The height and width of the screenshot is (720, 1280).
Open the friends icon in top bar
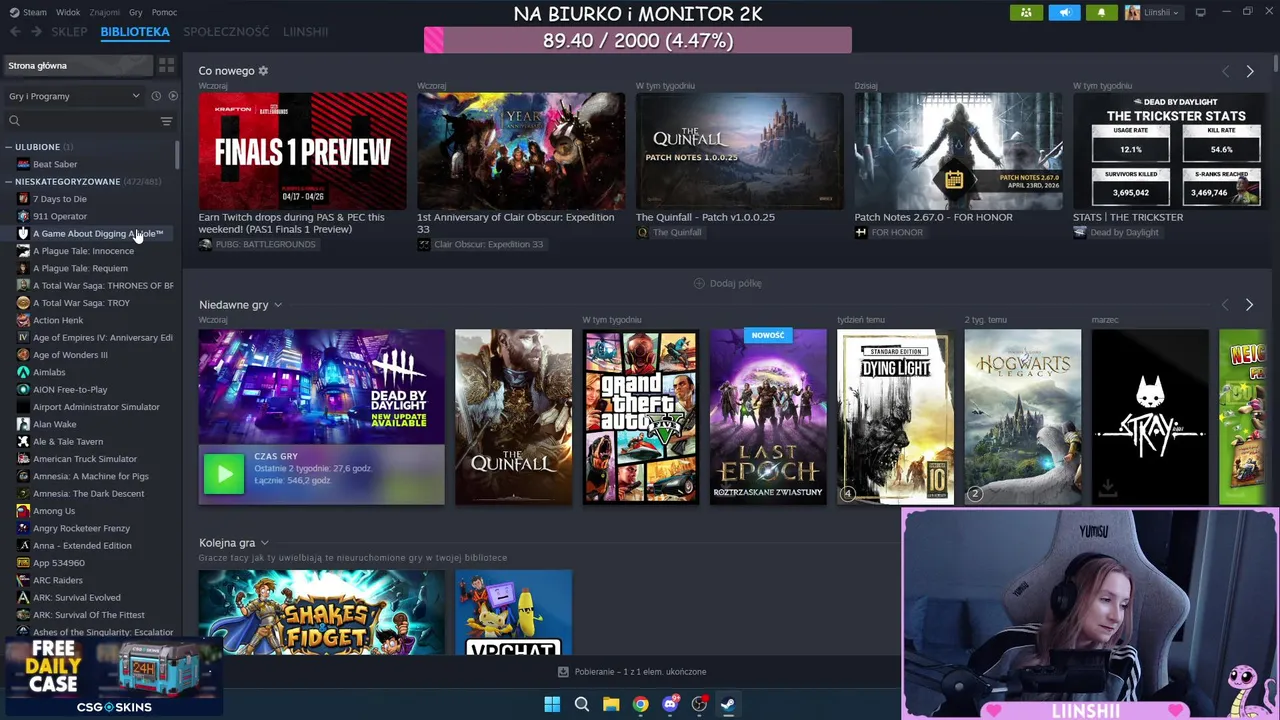click(x=1026, y=12)
